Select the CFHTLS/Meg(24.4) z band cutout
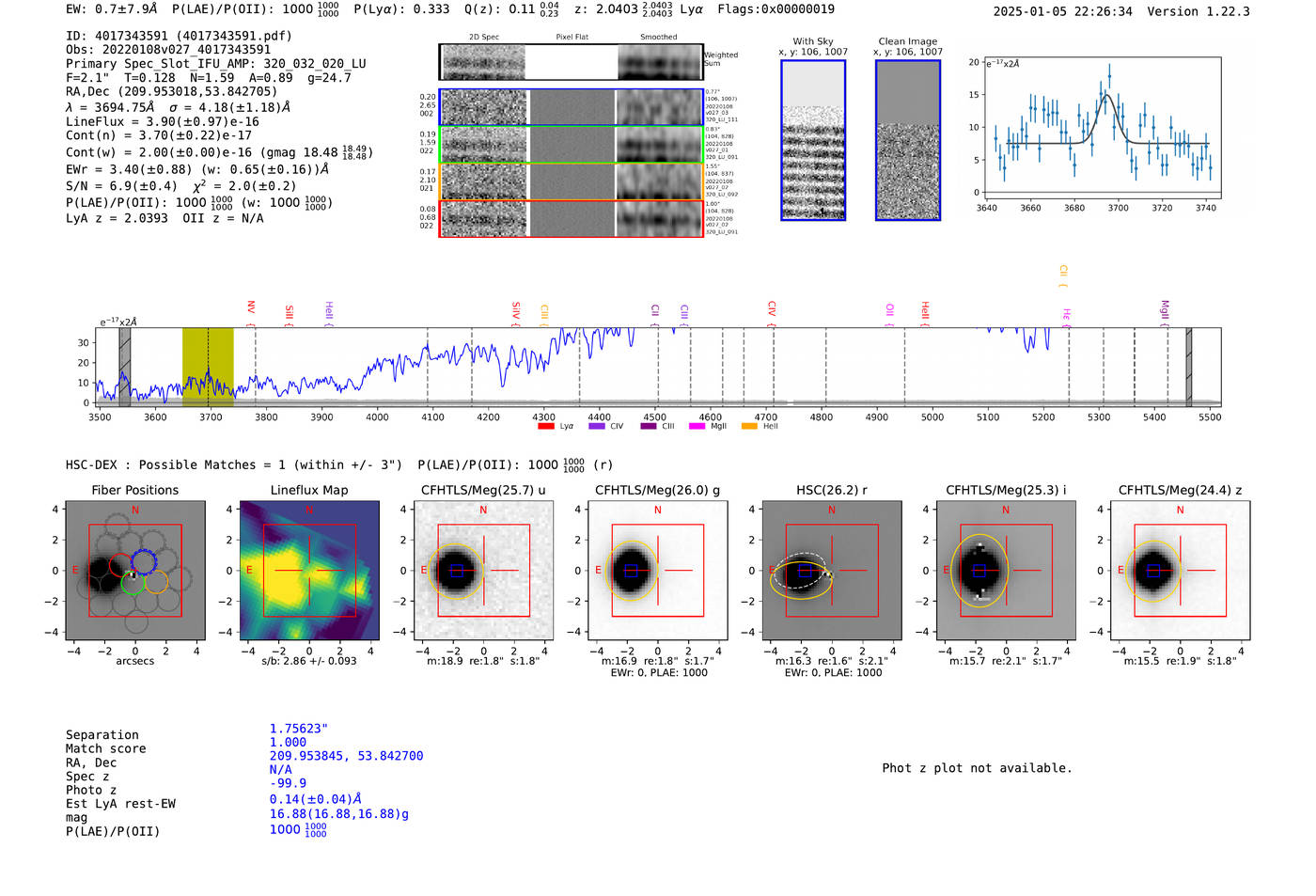 [1180, 571]
